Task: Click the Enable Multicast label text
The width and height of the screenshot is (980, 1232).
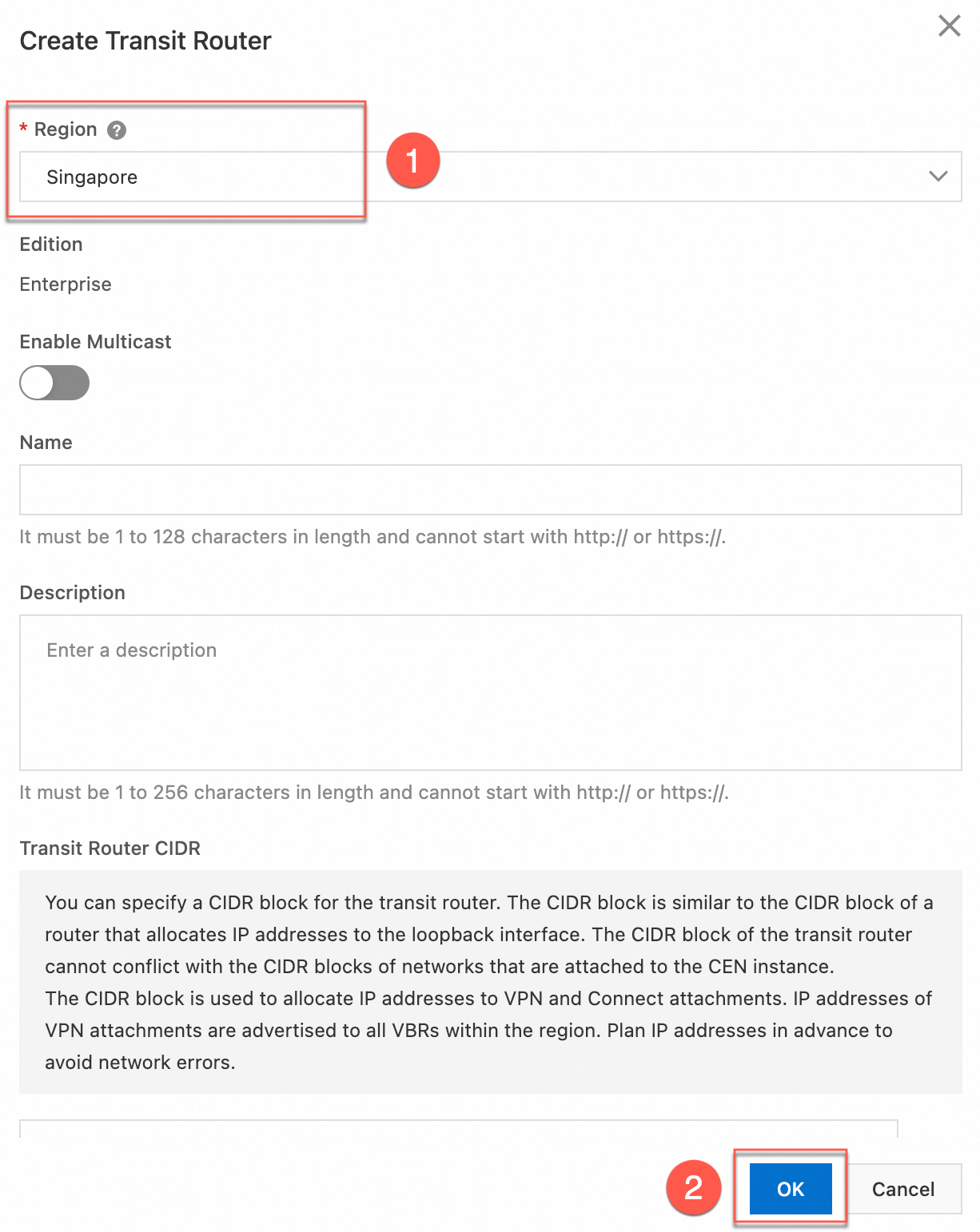Action: (95, 342)
